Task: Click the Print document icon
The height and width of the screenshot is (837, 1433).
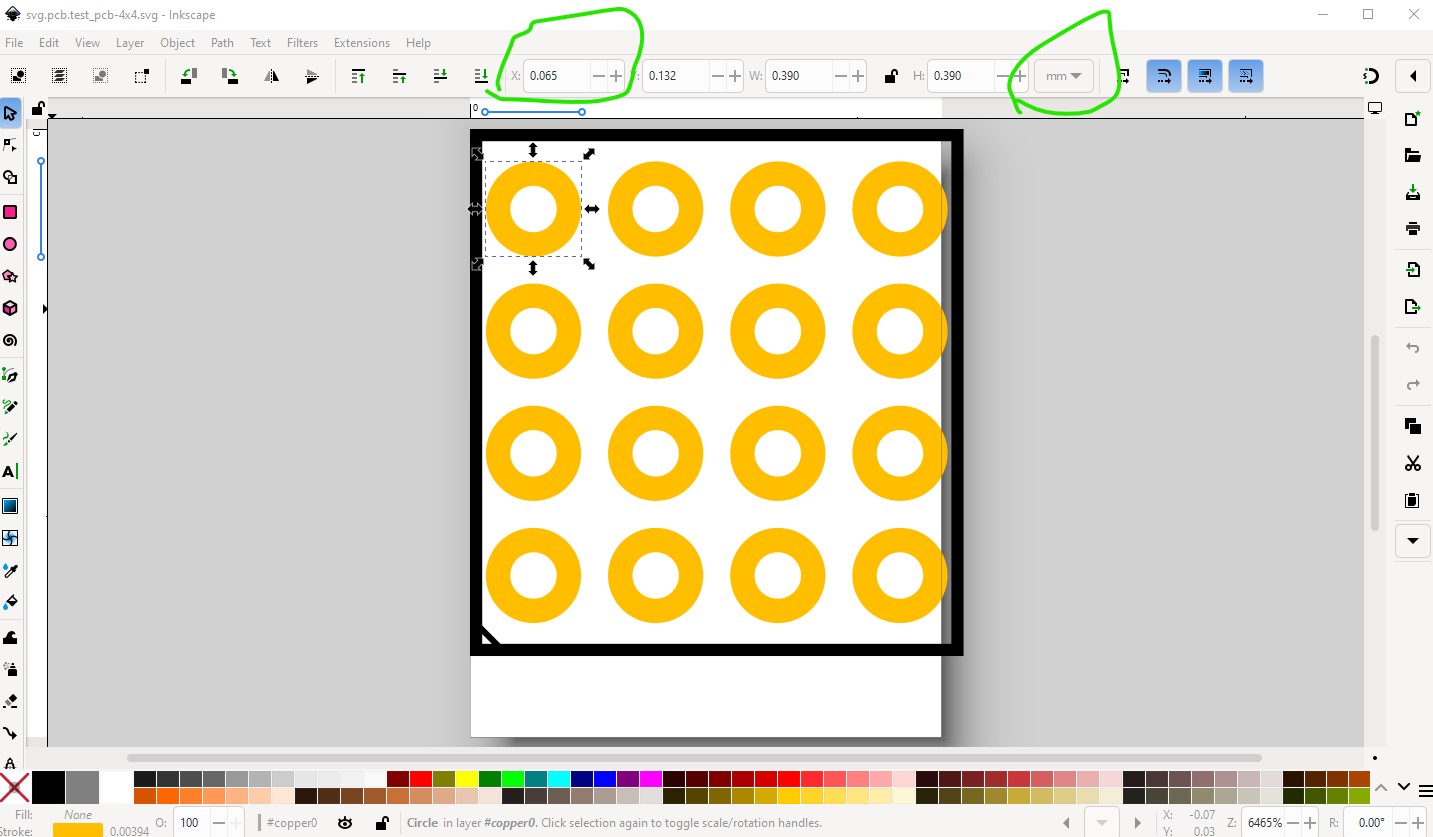Action: coord(1412,229)
